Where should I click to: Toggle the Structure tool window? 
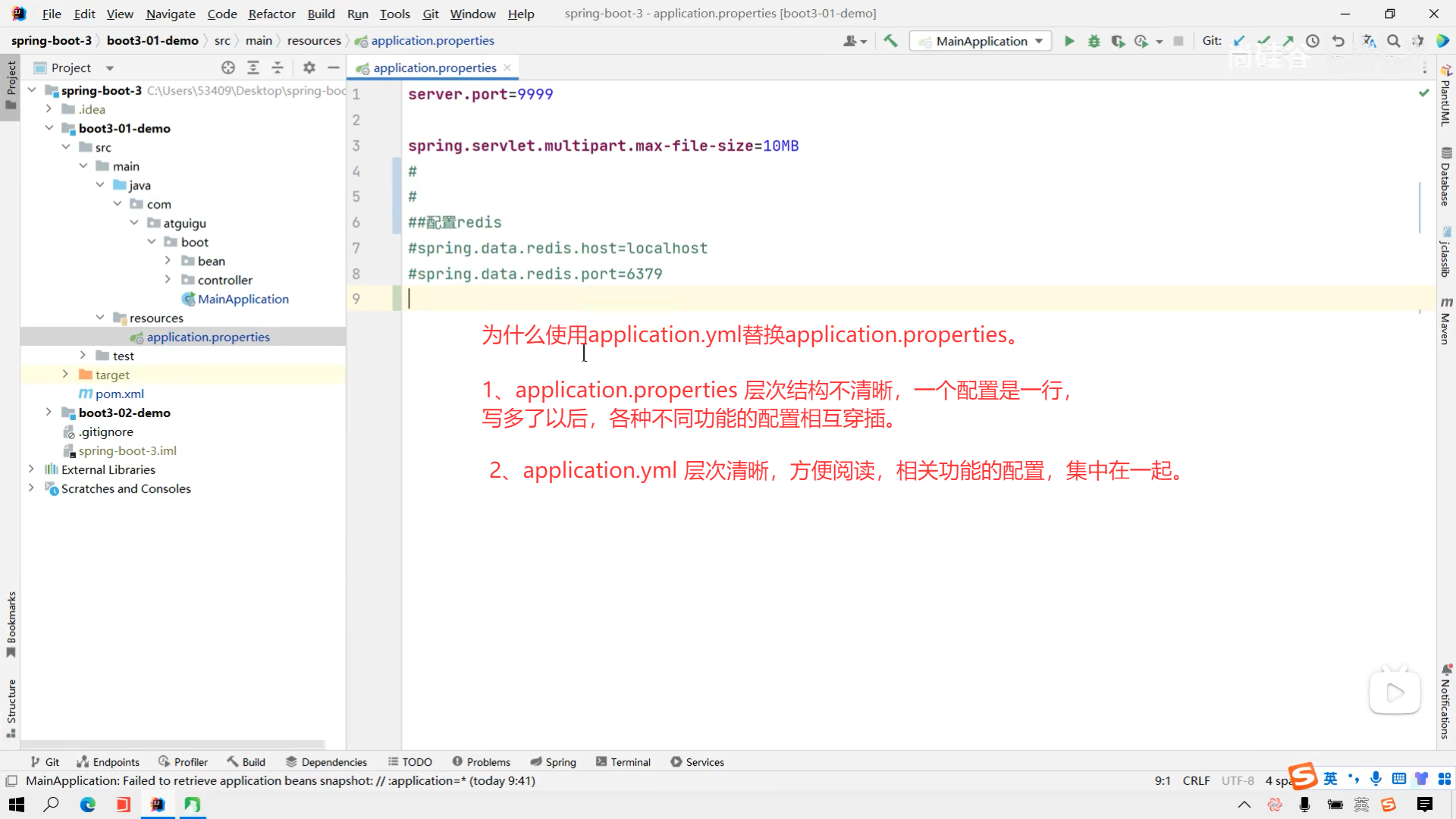coord(11,707)
